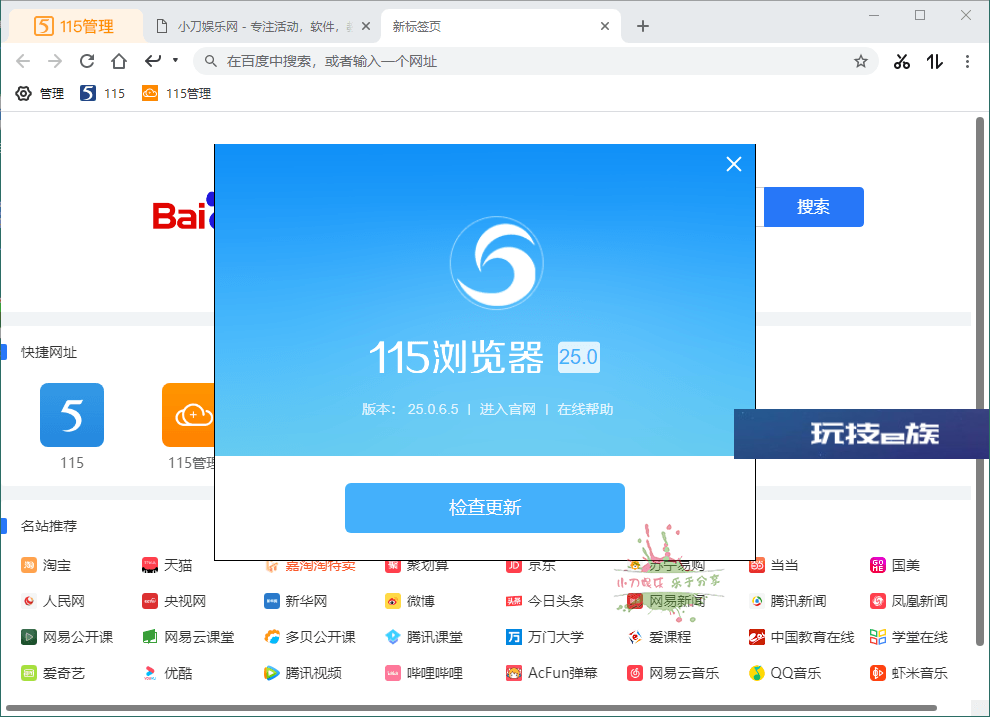Viewport: 990px width, 717px height.
Task: Open the AcFun弹幕 site link
Action: 552,673
